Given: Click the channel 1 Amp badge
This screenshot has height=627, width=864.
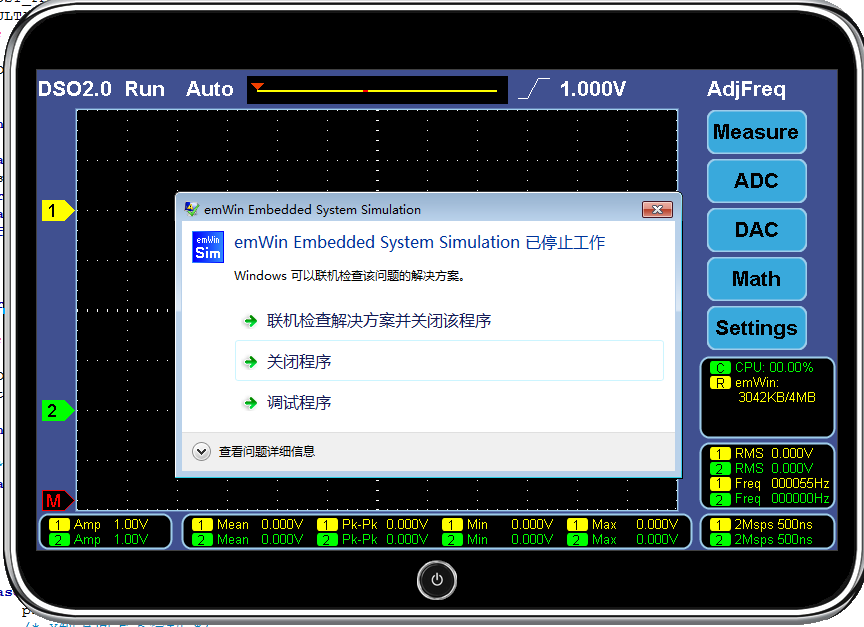Looking at the screenshot, I should pos(59,525).
